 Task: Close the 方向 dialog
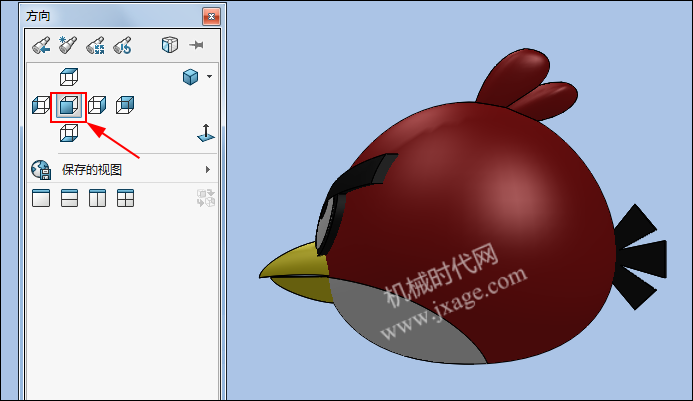(x=211, y=17)
